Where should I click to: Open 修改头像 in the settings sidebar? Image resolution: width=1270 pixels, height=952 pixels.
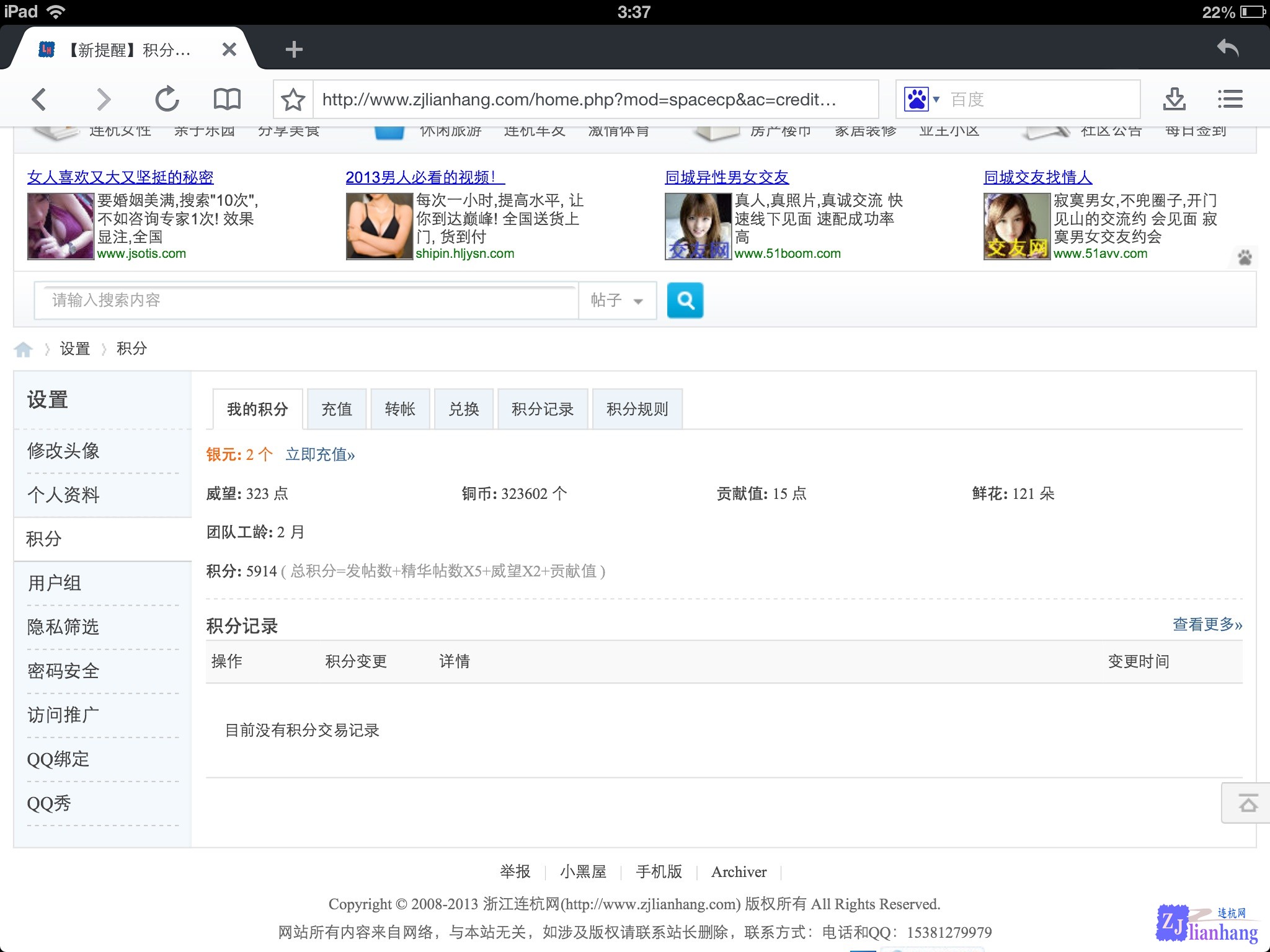(63, 451)
